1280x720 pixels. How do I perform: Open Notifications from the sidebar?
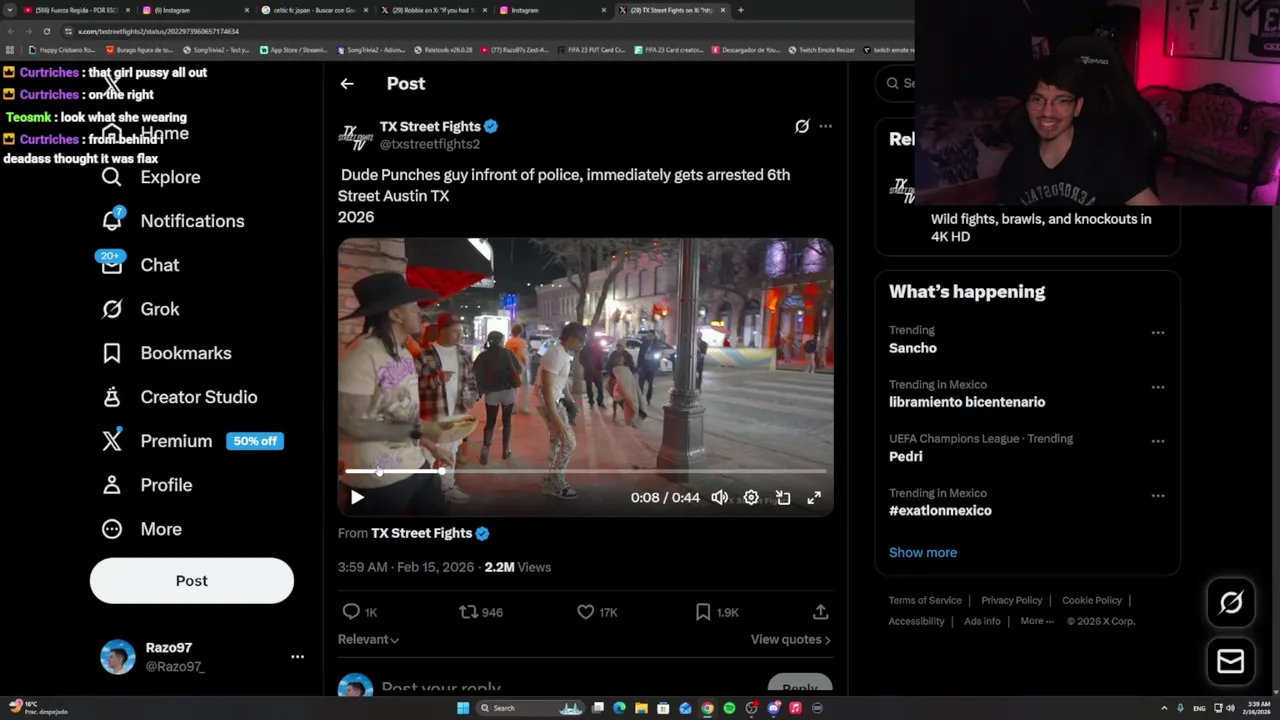coord(173,221)
